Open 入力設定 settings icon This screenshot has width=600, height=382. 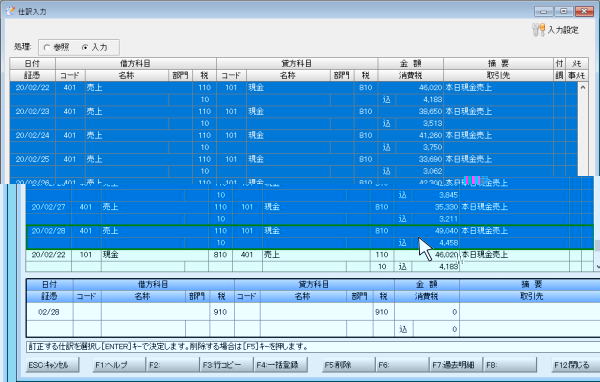(538, 30)
